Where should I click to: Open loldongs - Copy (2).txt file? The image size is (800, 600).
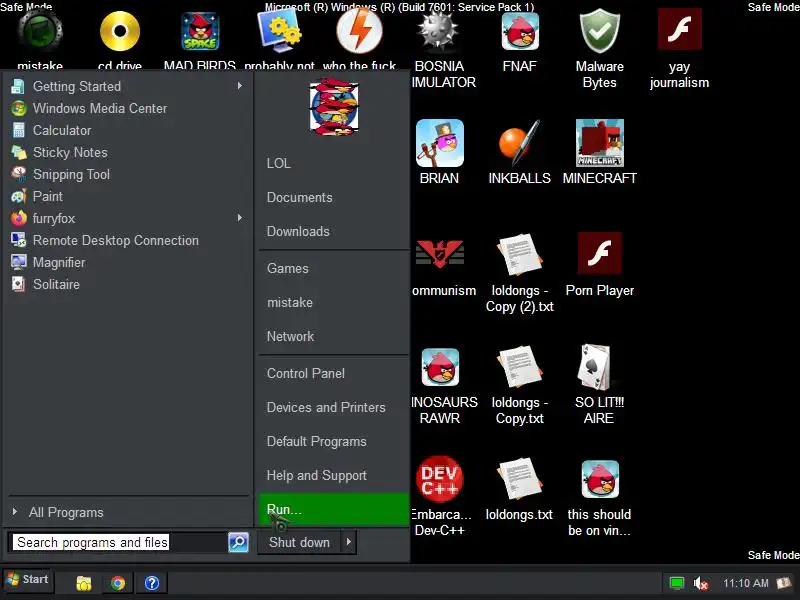click(x=519, y=254)
